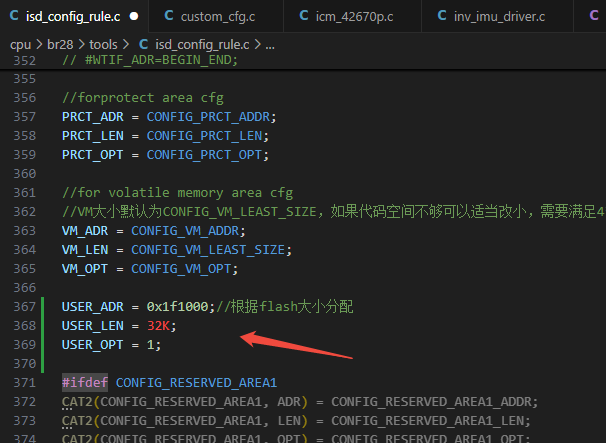Click line number 371 in the gutter
The width and height of the screenshot is (606, 443).
tap(25, 383)
